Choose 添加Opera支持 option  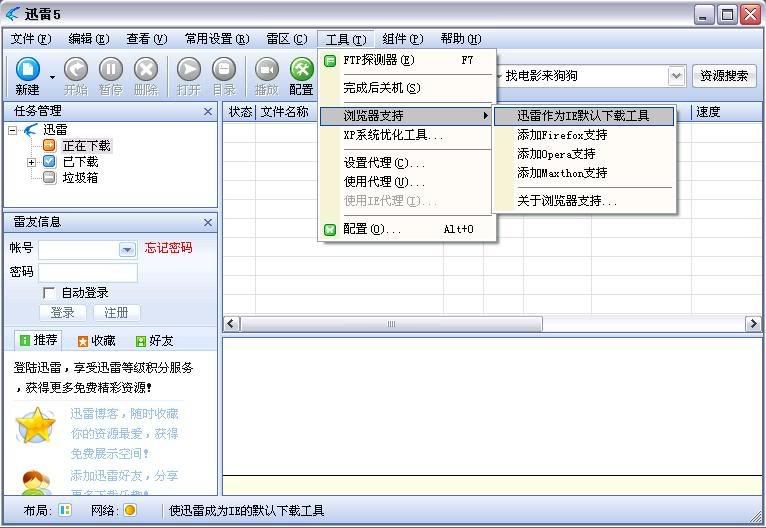coord(584,154)
